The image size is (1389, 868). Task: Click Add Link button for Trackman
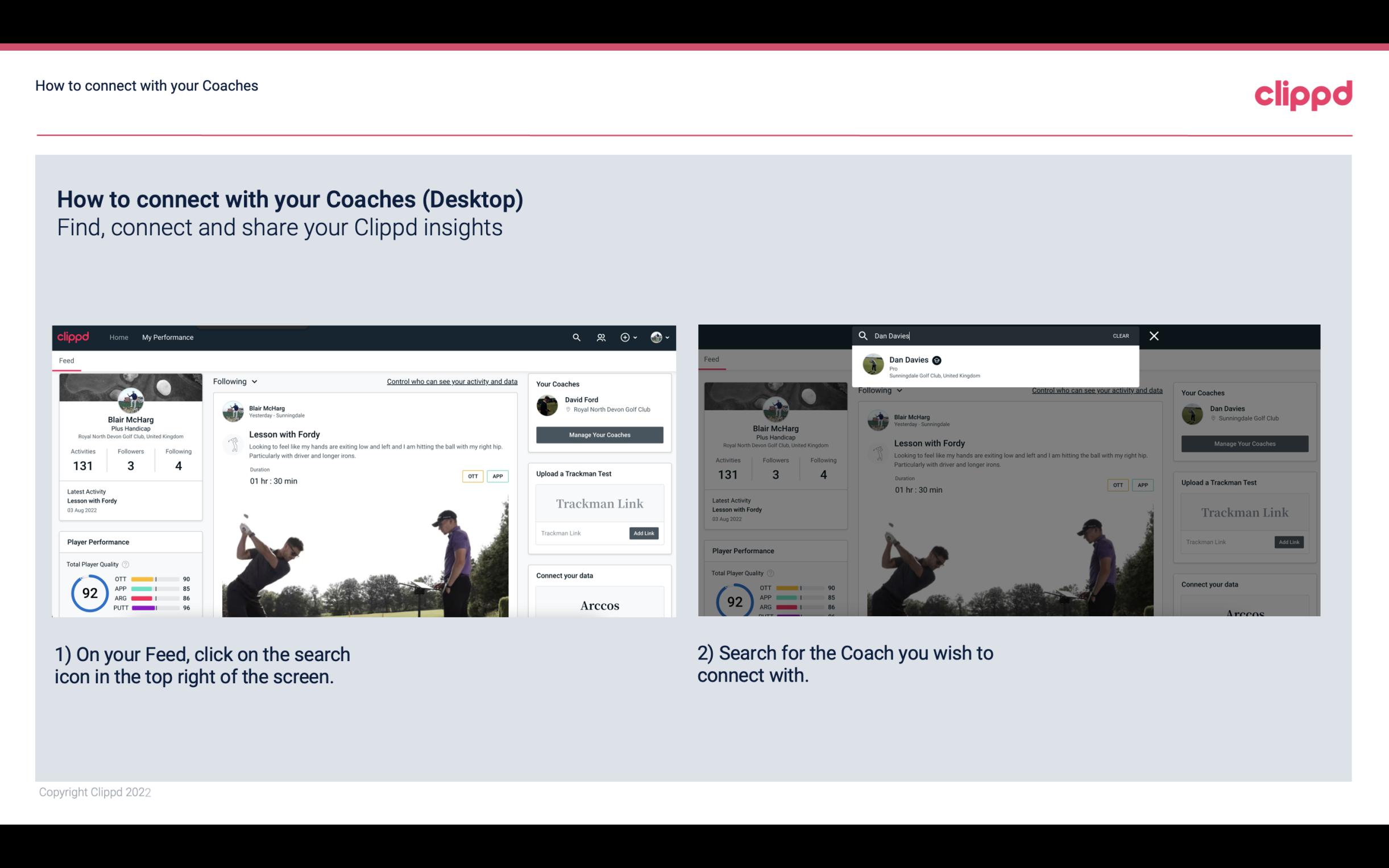(644, 531)
